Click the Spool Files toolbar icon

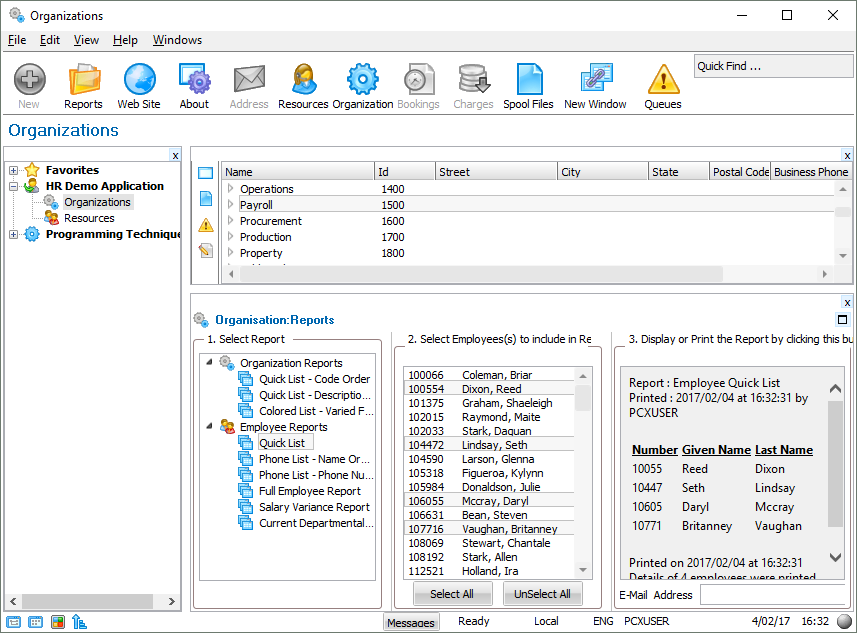pyautogui.click(x=528, y=85)
